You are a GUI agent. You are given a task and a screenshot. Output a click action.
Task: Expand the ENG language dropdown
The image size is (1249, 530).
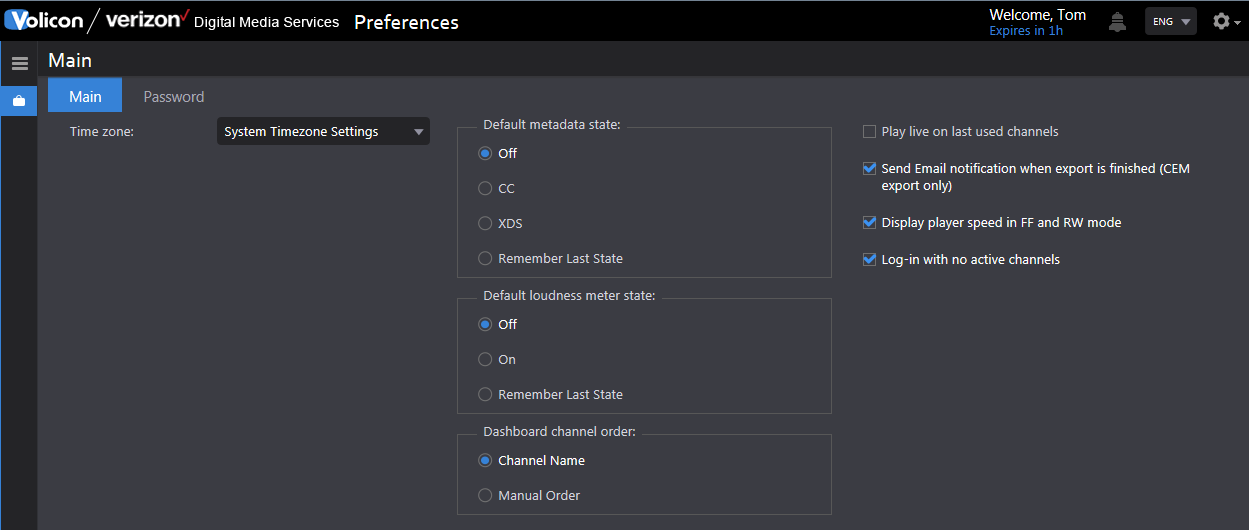coord(1171,21)
